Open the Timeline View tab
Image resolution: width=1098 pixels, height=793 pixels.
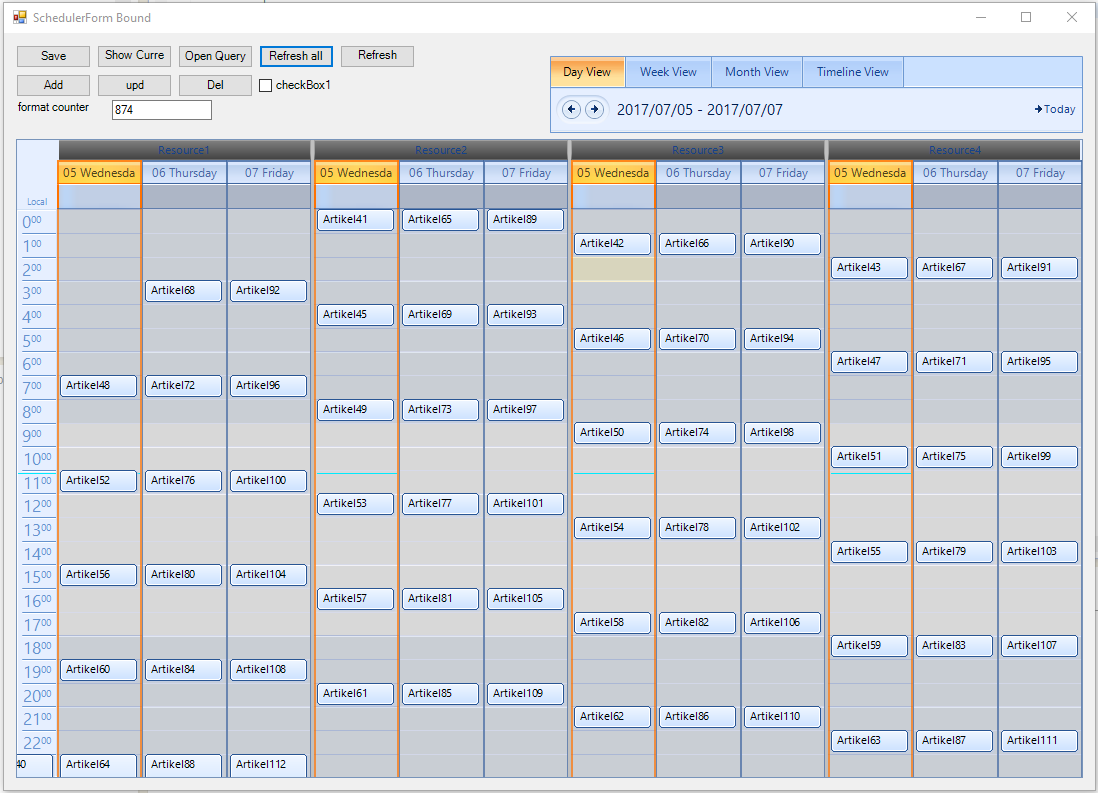[x=852, y=72]
